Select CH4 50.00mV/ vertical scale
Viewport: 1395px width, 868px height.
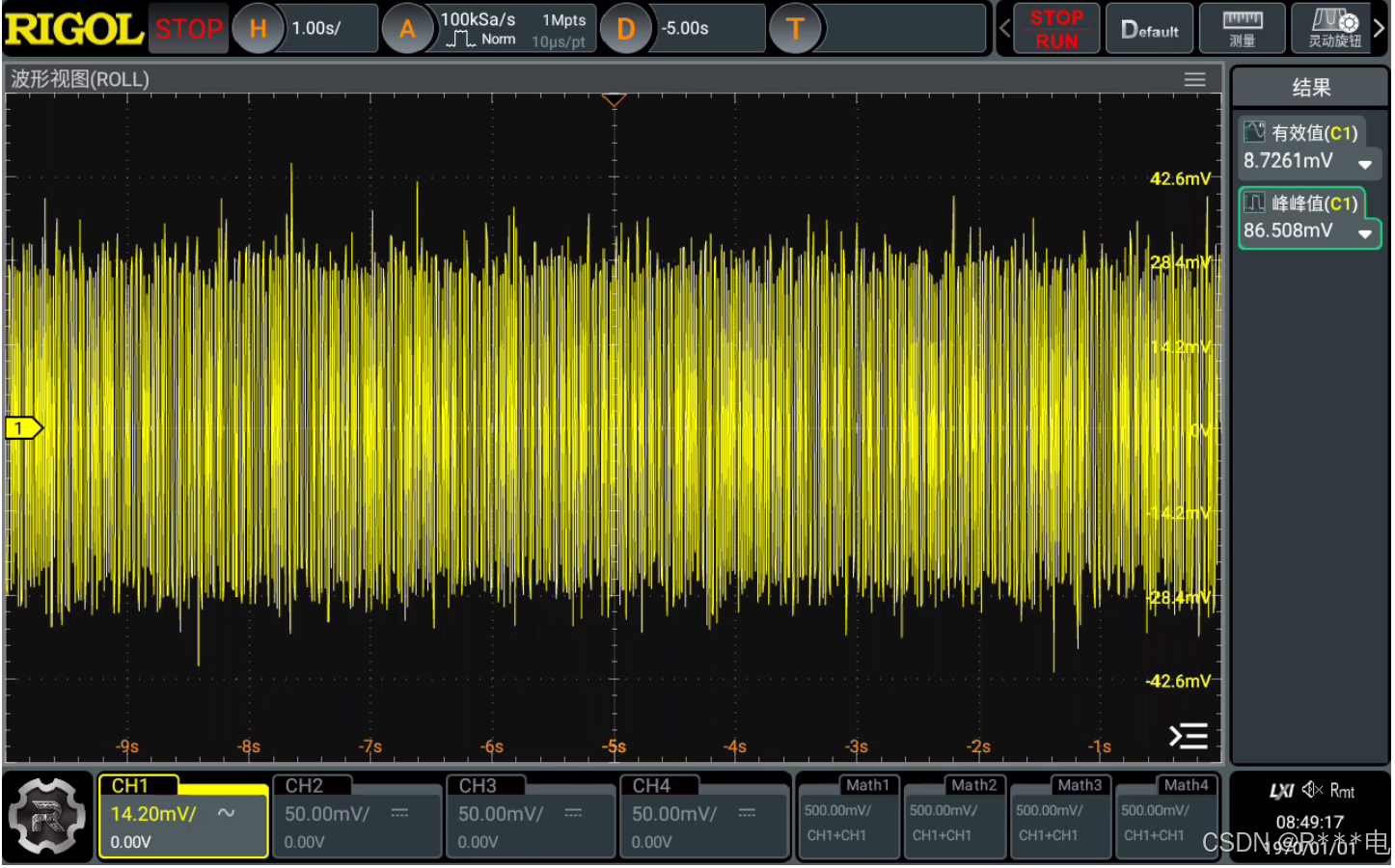click(674, 814)
